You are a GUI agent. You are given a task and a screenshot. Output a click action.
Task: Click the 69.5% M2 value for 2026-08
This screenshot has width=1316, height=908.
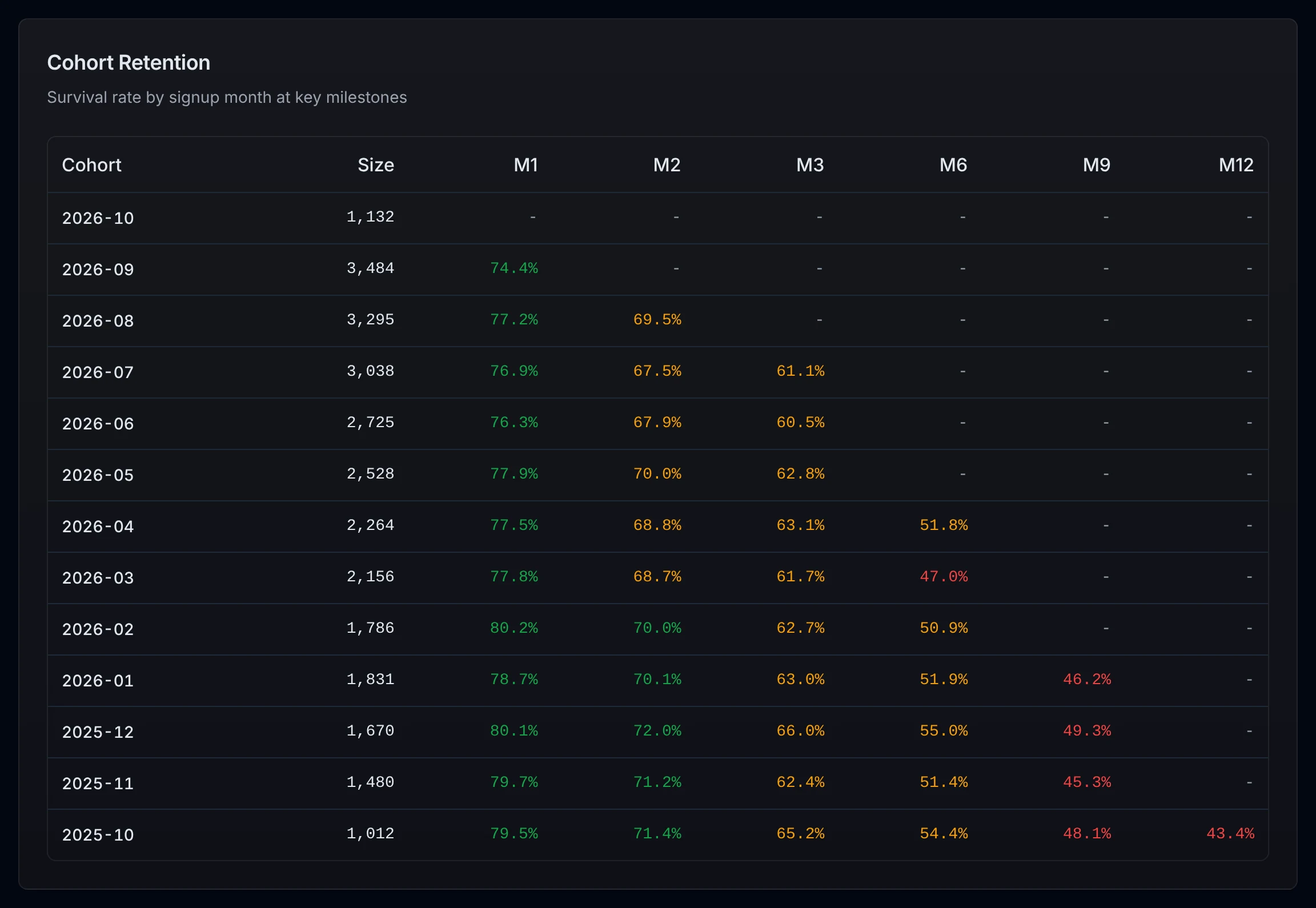[657, 320]
